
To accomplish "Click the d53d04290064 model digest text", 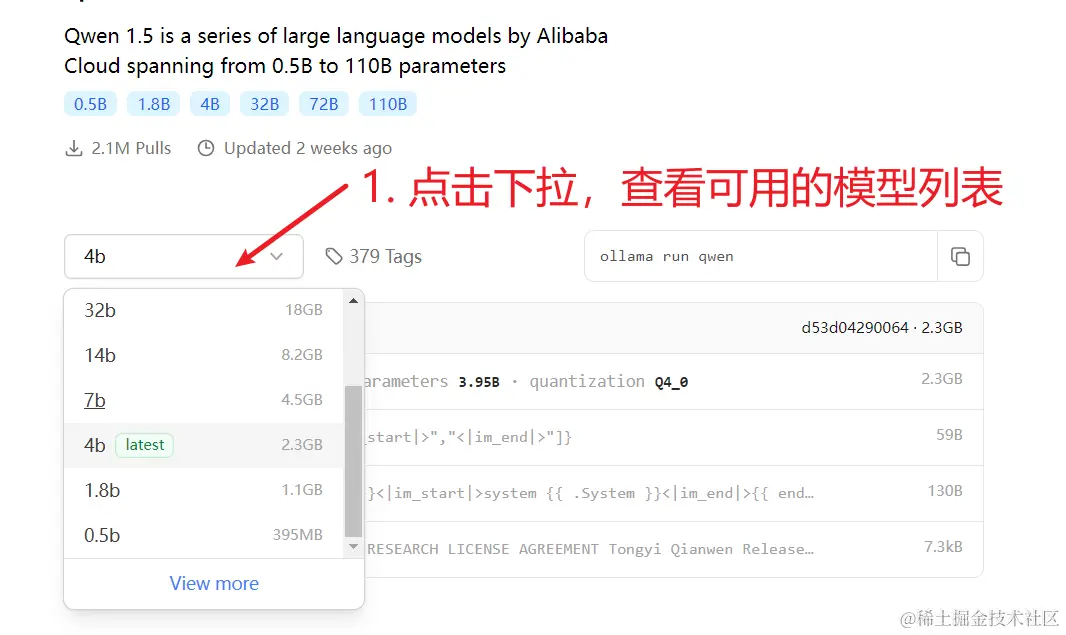I will click(x=855, y=328).
